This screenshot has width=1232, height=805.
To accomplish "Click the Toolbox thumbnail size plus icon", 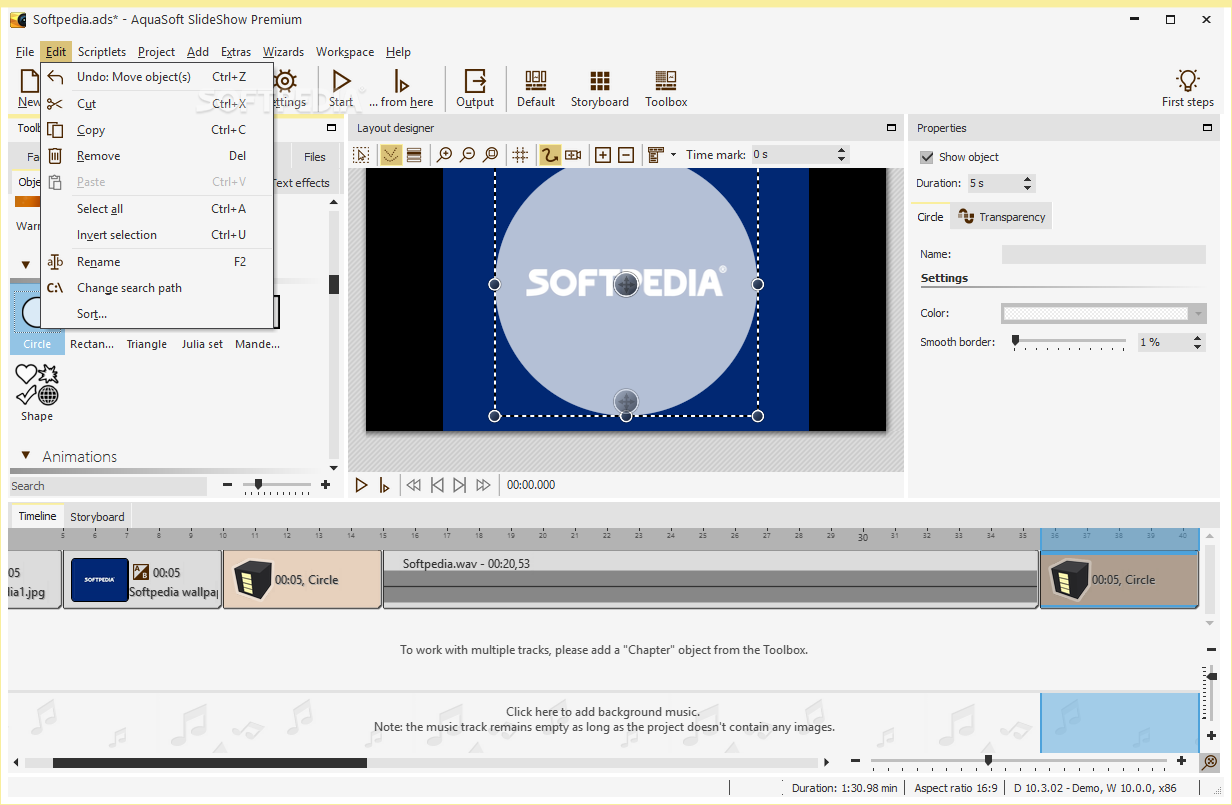I will 325,485.
